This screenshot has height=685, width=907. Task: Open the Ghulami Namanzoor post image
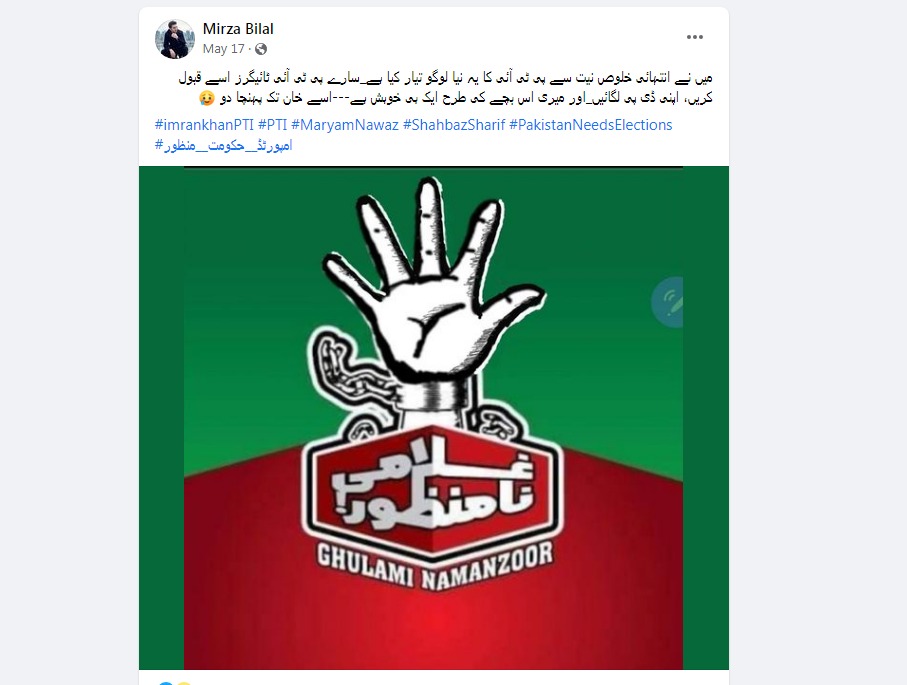[x=433, y=418]
